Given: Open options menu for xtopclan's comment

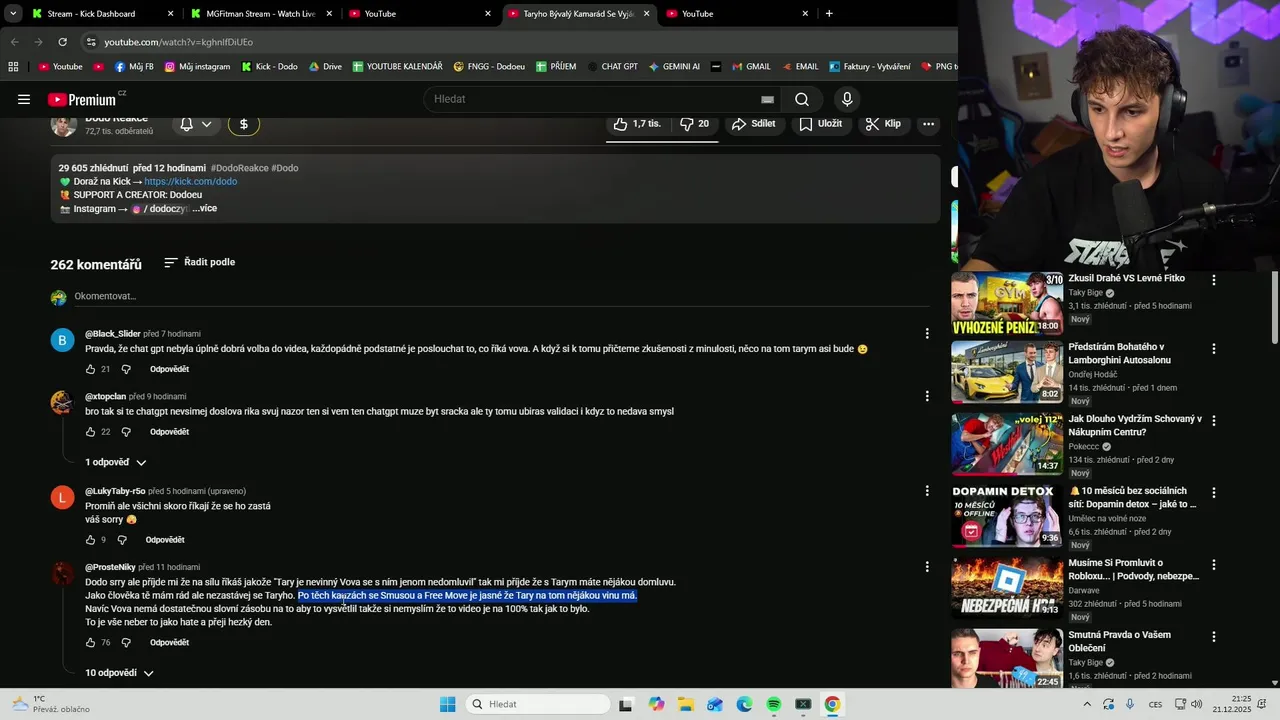Looking at the screenshot, I should [x=927, y=396].
